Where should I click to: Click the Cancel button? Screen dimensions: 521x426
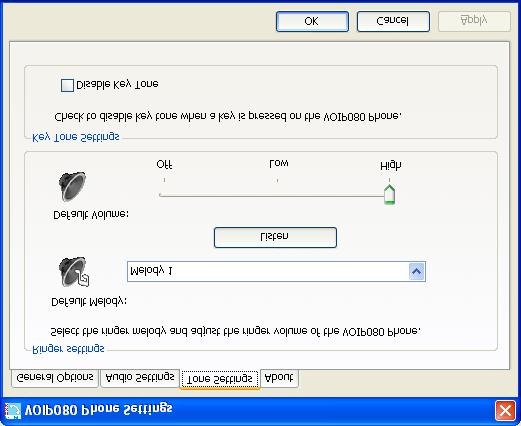(x=393, y=21)
